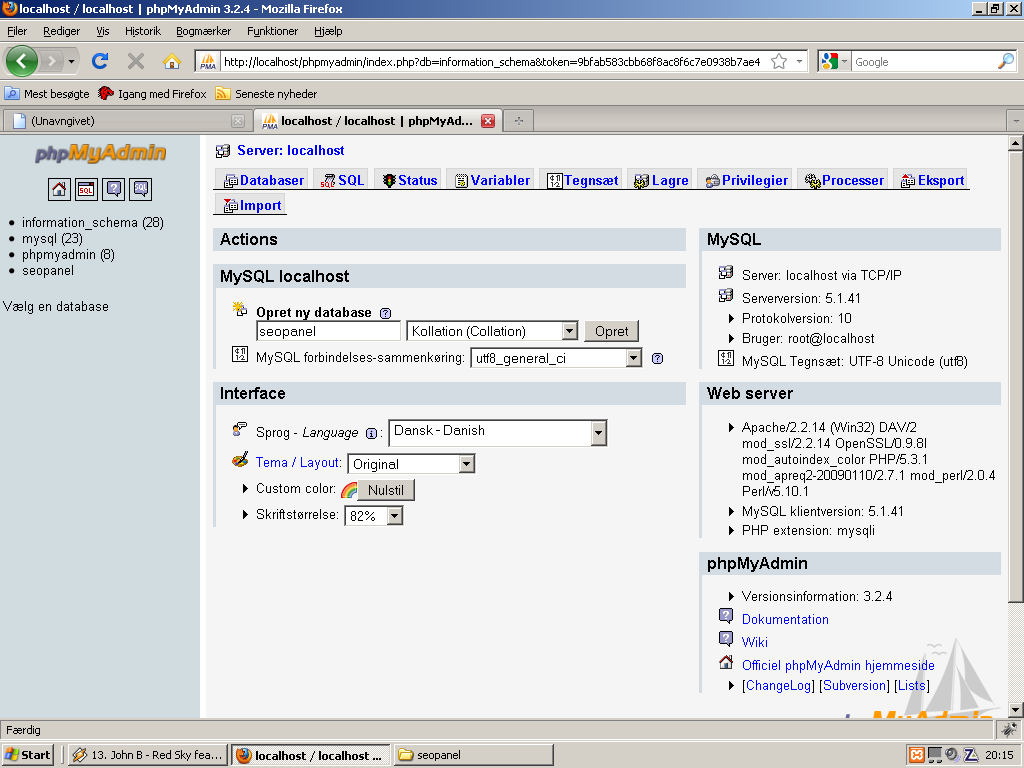This screenshot has height=768, width=1024.
Task: Click the phpMyAdmin home icon in sidebar
Action: click(59, 189)
